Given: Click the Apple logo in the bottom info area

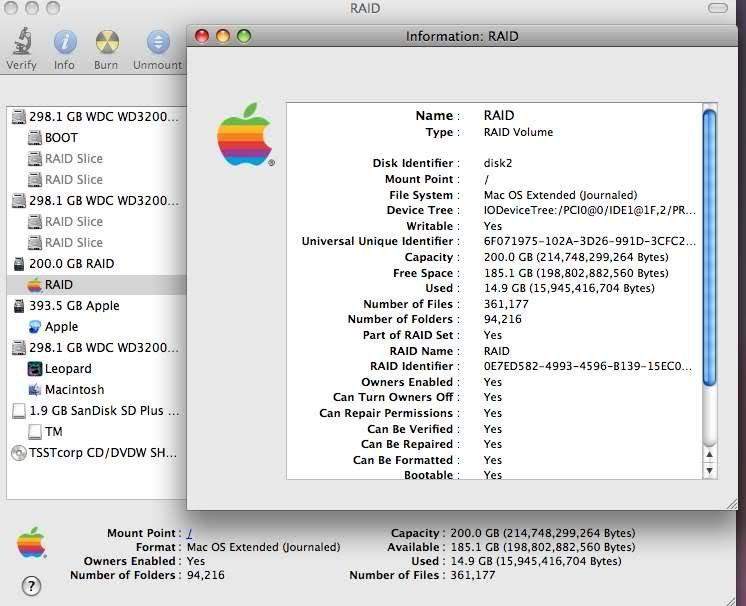Looking at the screenshot, I should coord(31,542).
